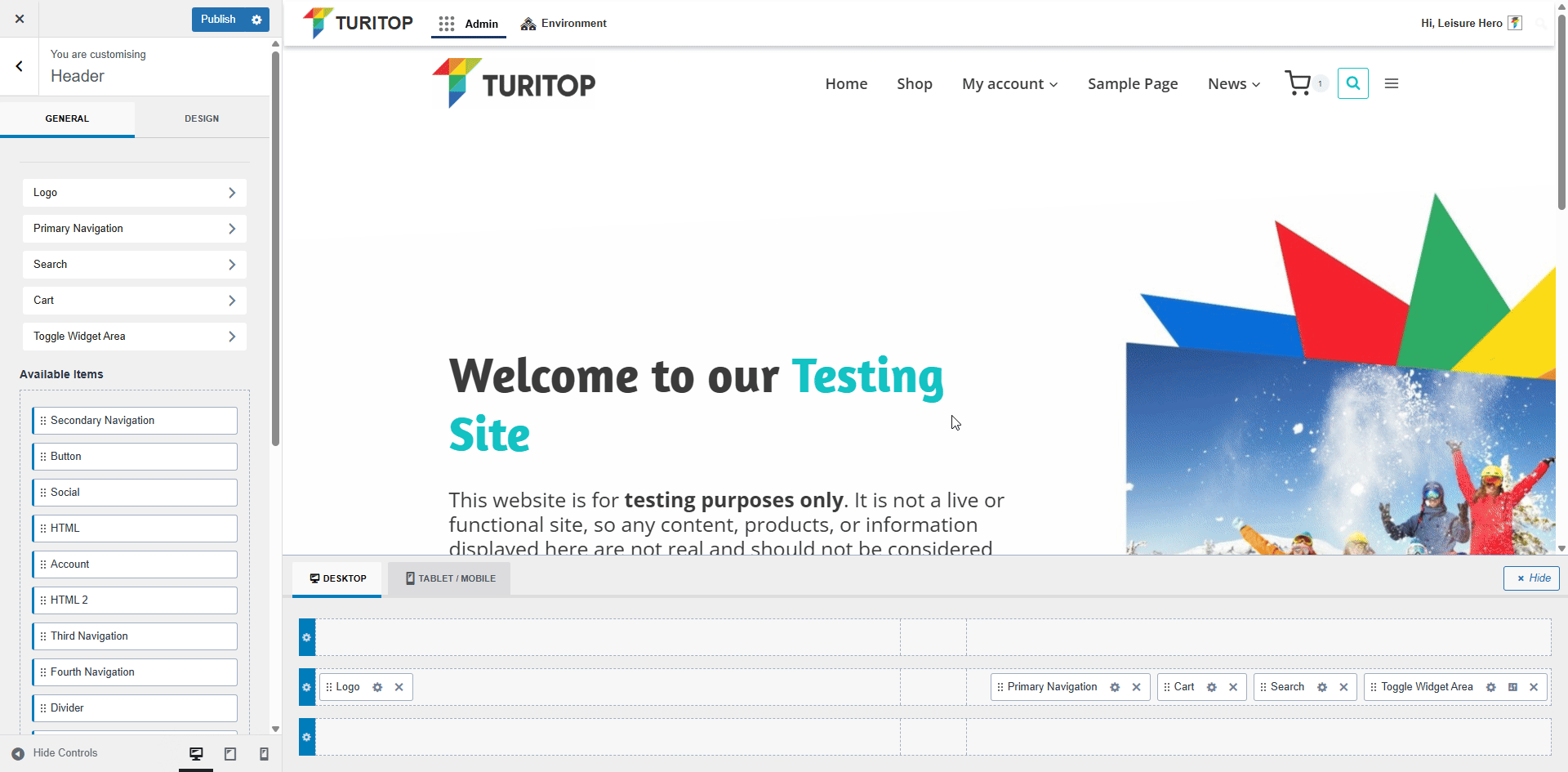Click the Publish button
Screen dimensions: 1568x772
(218, 20)
